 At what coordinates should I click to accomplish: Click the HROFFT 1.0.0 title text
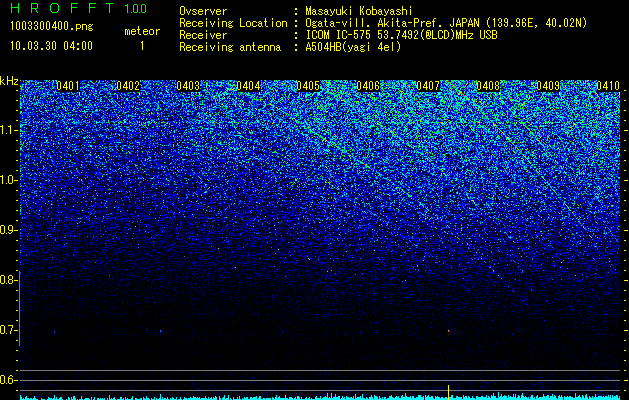(79, 8)
